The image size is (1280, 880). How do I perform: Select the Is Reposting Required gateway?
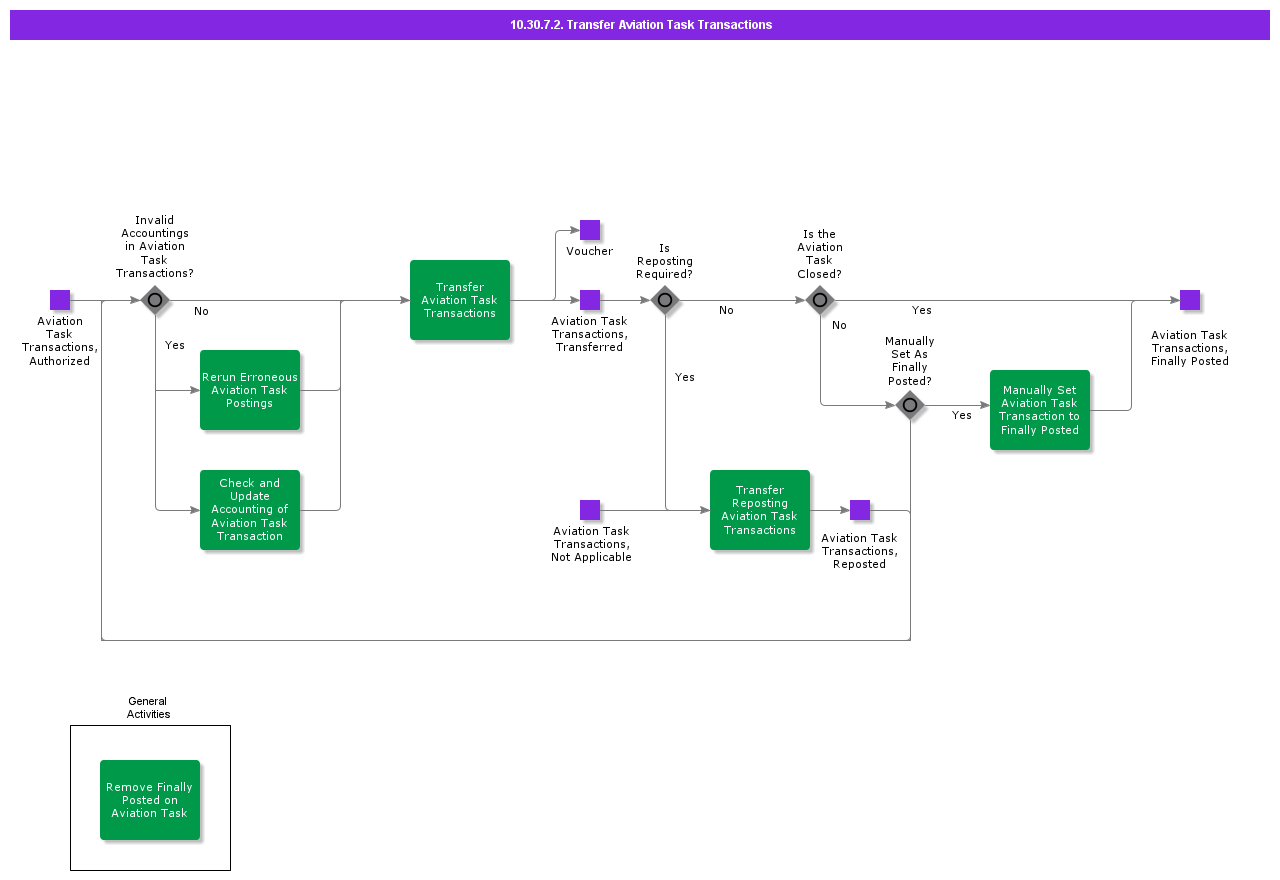(x=665, y=300)
